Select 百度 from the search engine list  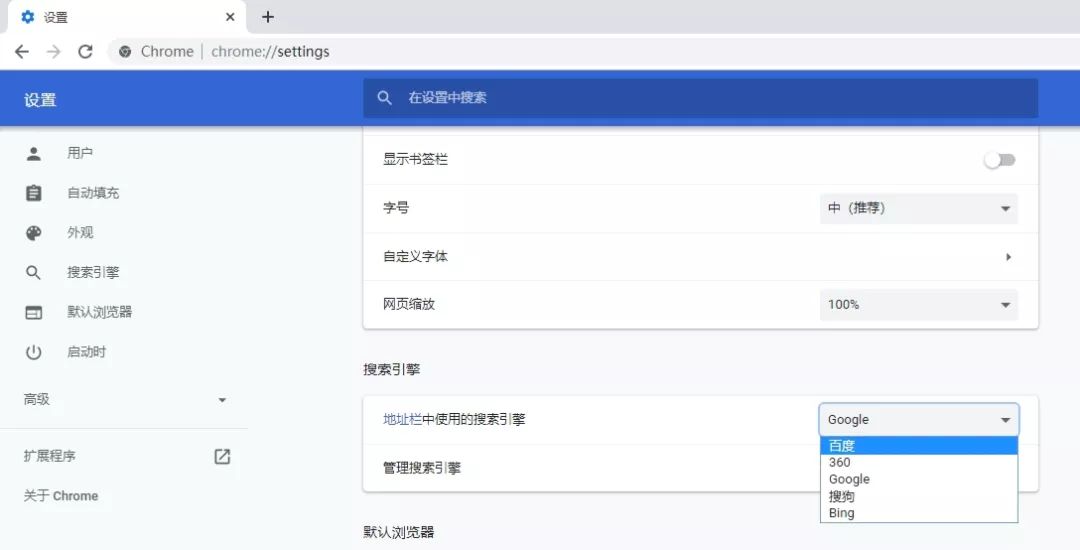(x=919, y=445)
